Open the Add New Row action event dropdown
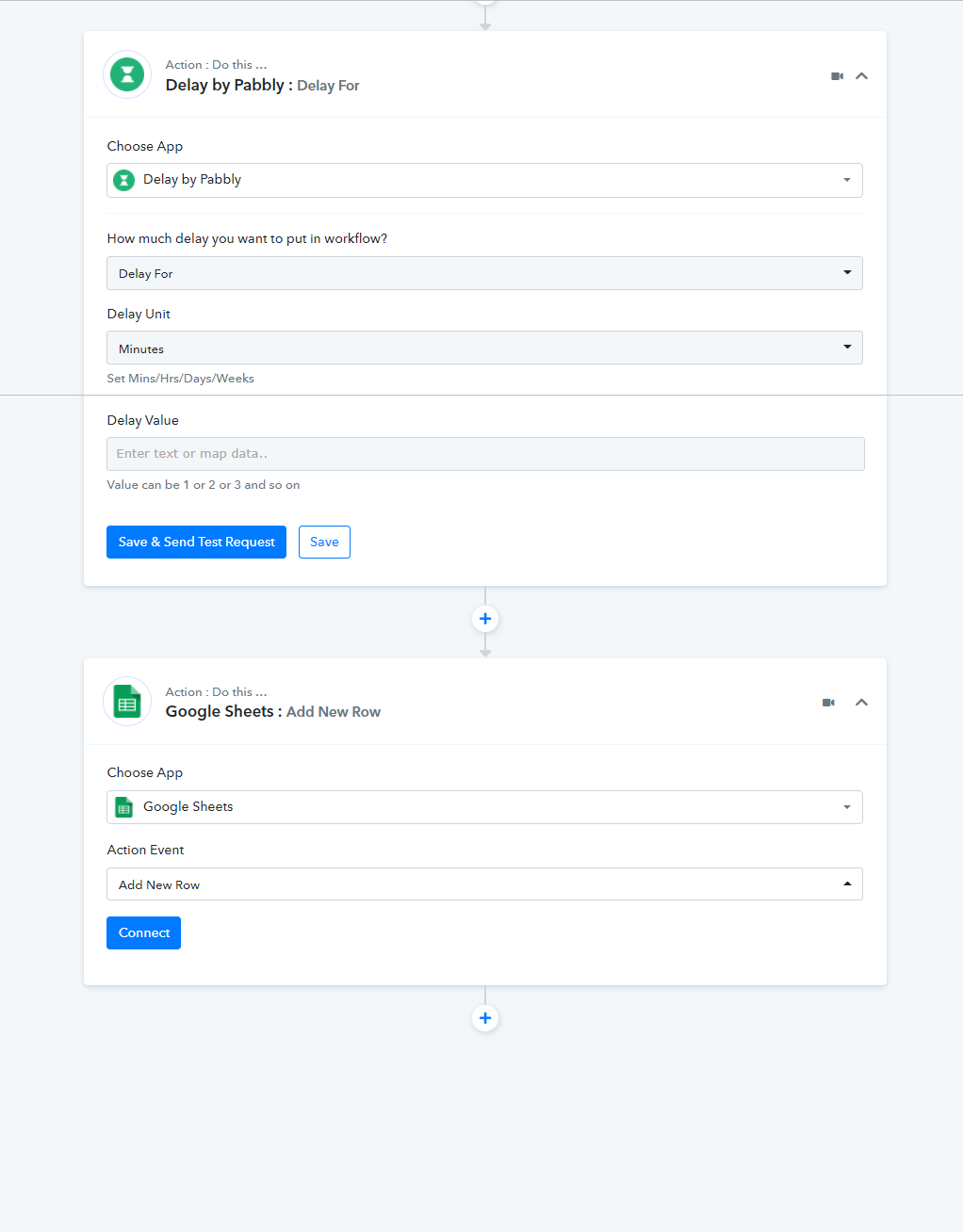The image size is (963, 1232). 484,884
